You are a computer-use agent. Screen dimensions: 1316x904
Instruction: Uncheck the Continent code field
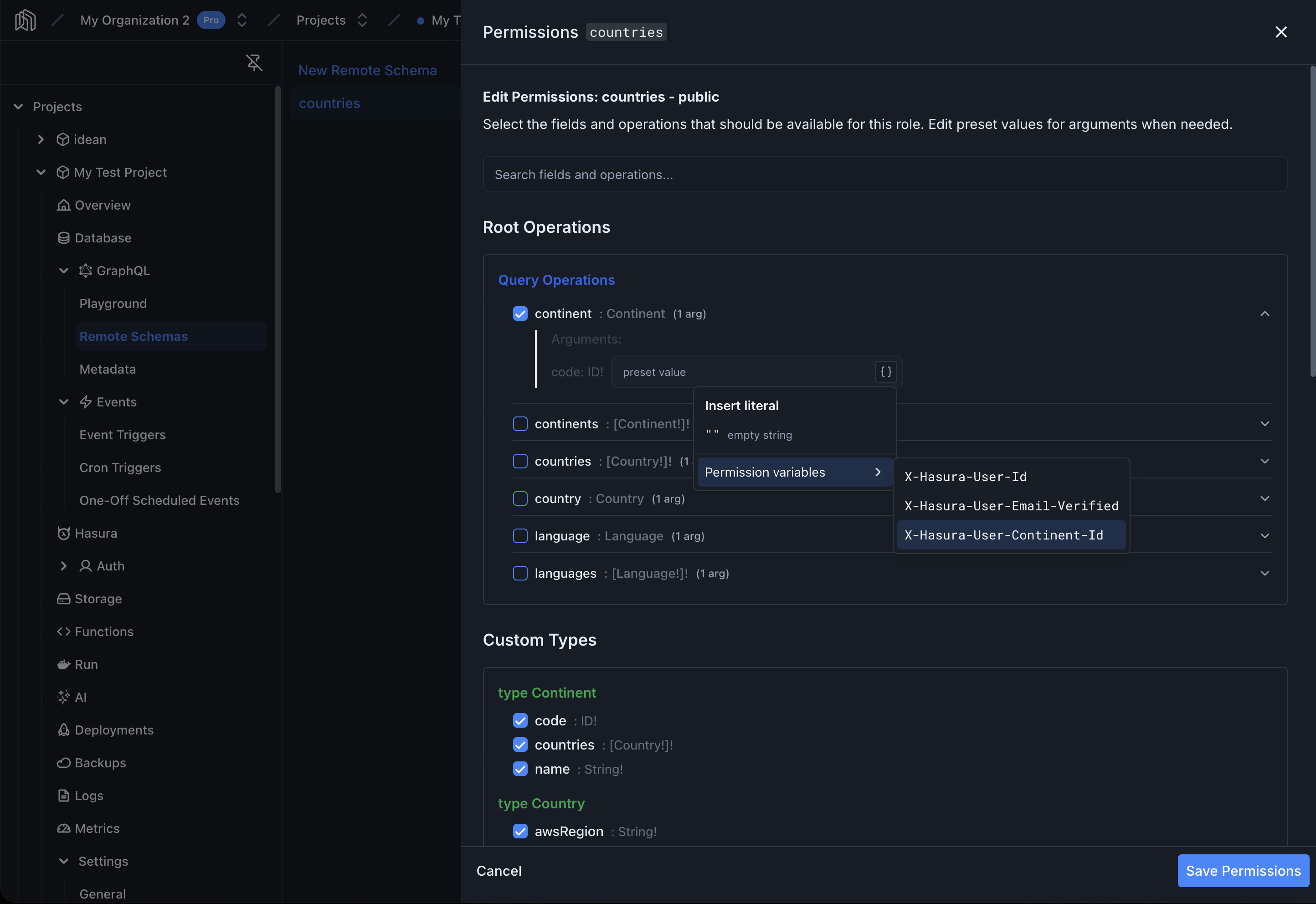tap(520, 720)
